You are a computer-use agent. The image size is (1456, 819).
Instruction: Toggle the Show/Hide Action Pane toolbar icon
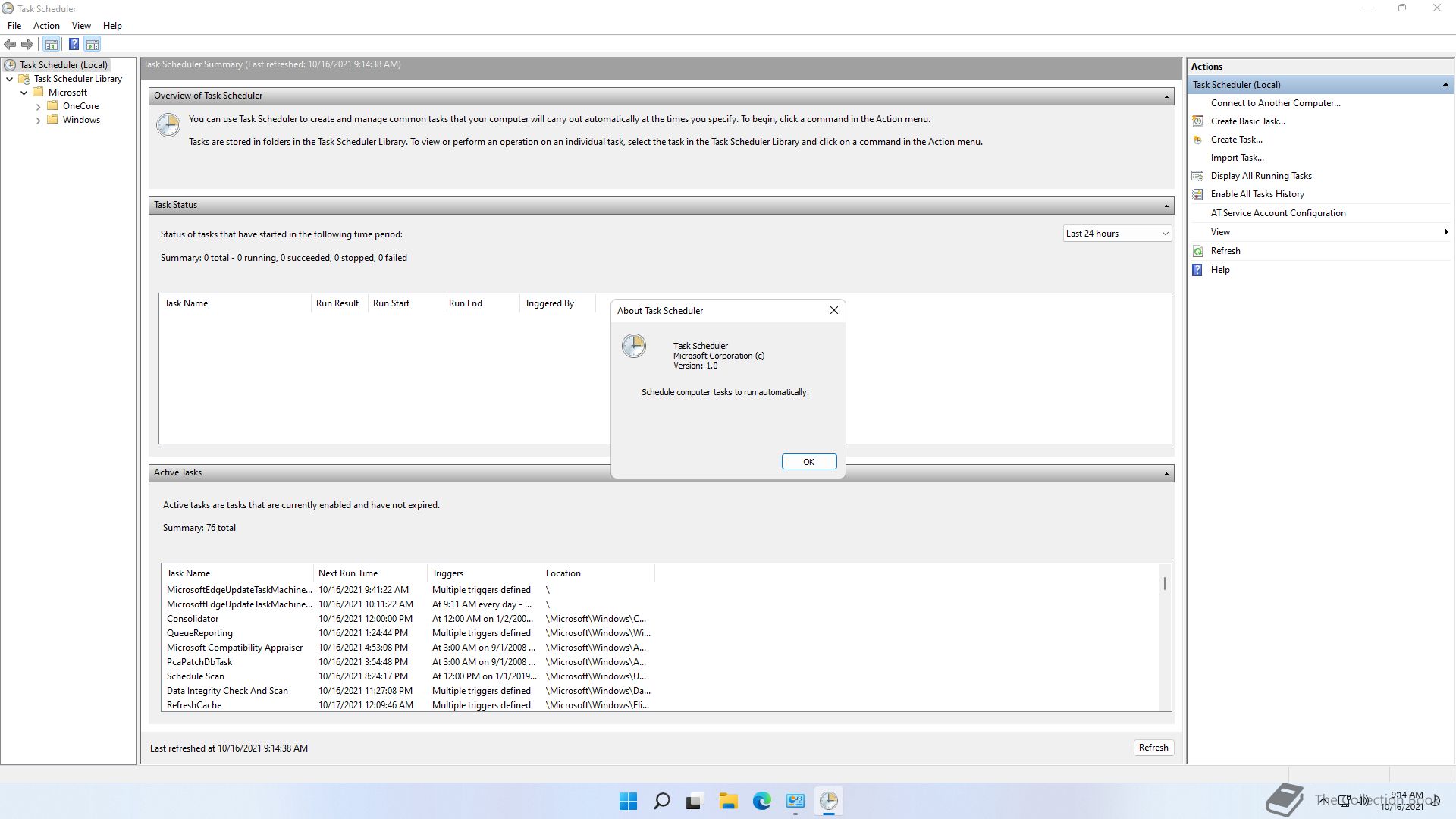[93, 44]
